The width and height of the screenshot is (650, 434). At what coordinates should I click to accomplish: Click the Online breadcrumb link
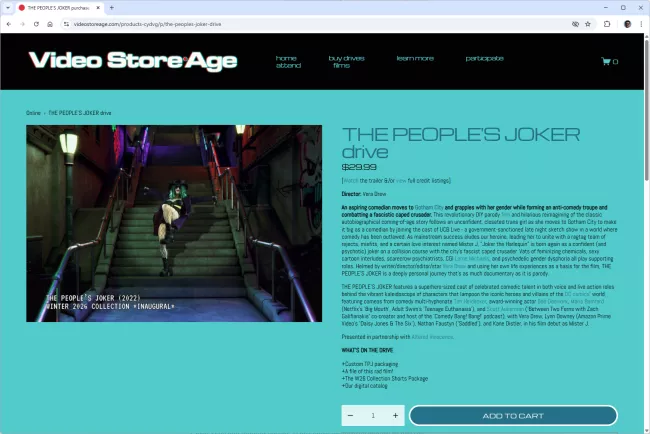[x=33, y=113]
